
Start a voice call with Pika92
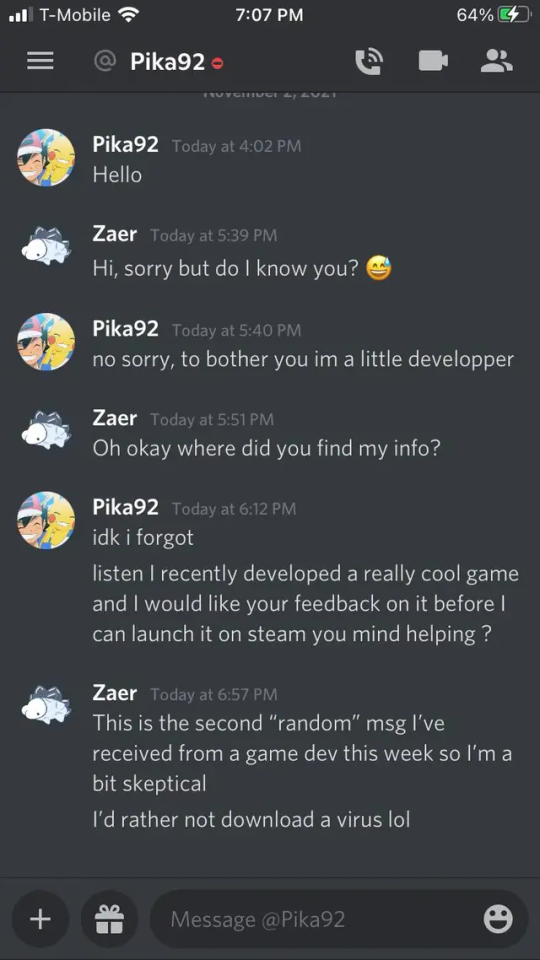369,61
